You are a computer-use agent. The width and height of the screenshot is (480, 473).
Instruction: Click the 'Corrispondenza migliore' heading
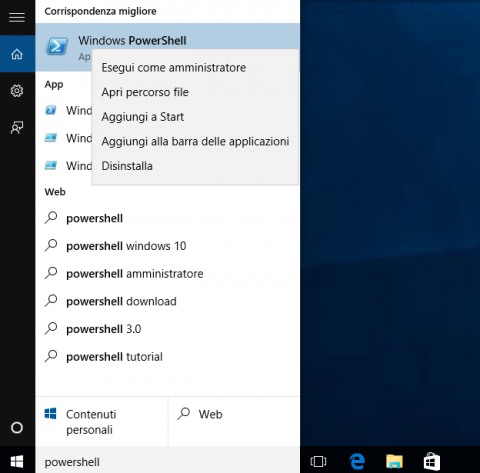[100, 11]
